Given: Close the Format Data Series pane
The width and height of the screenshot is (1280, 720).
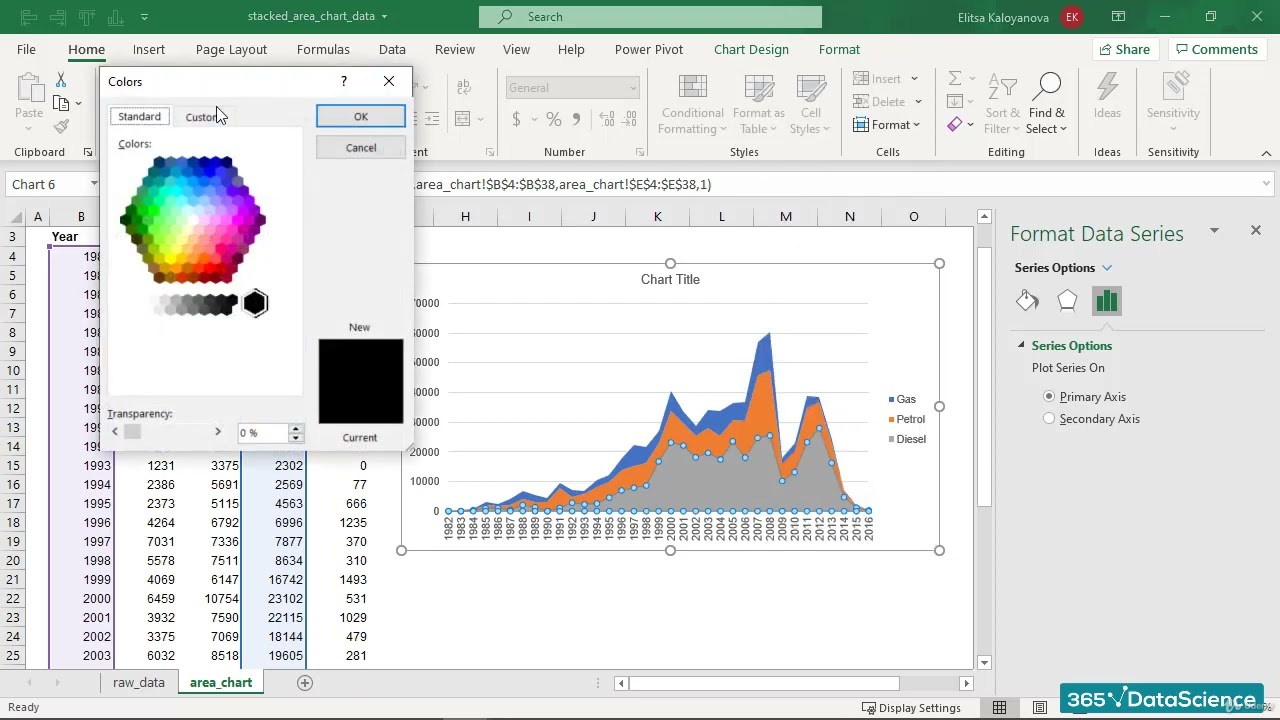Looking at the screenshot, I should point(1256,231).
